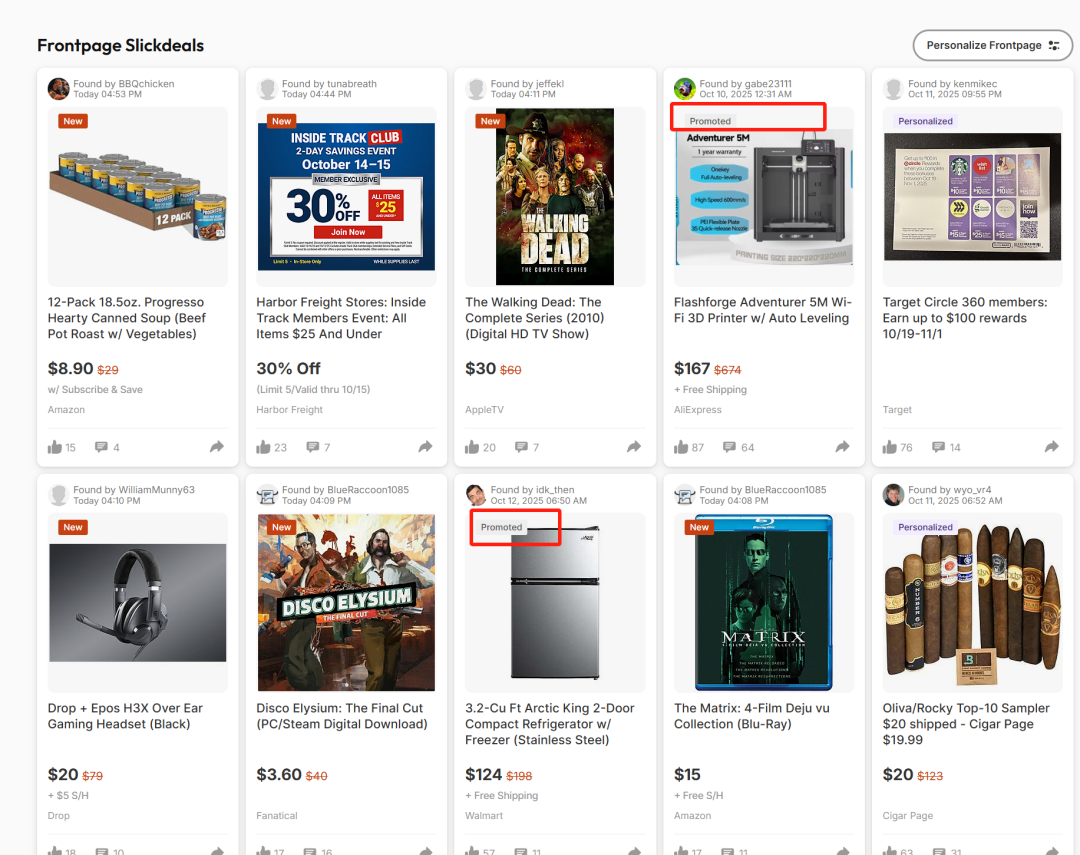Open Target Circle 360 members rewards title

[x=965, y=318]
